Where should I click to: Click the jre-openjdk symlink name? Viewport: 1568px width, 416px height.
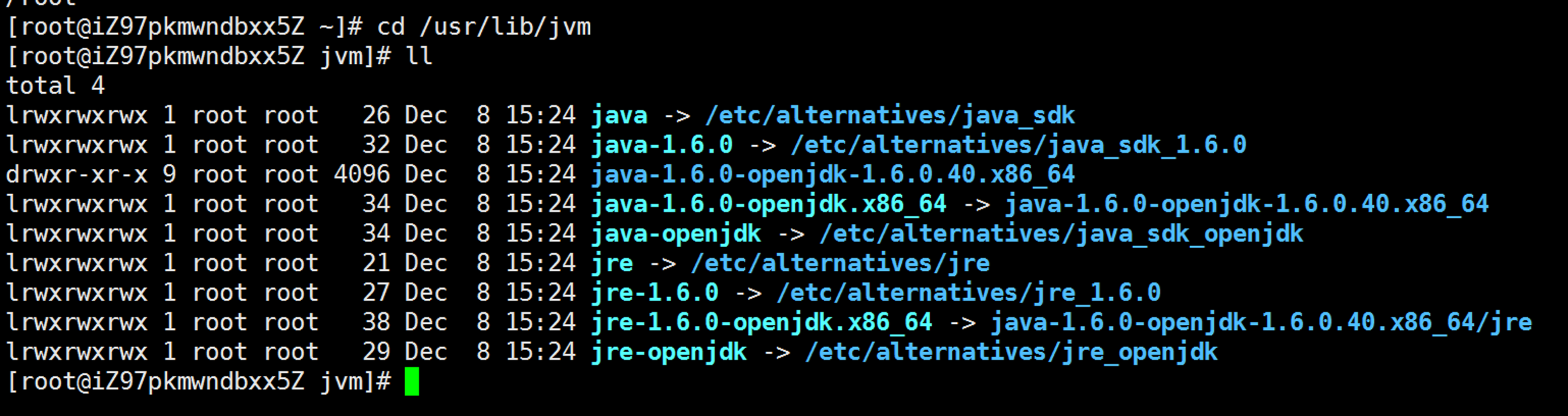669,352
